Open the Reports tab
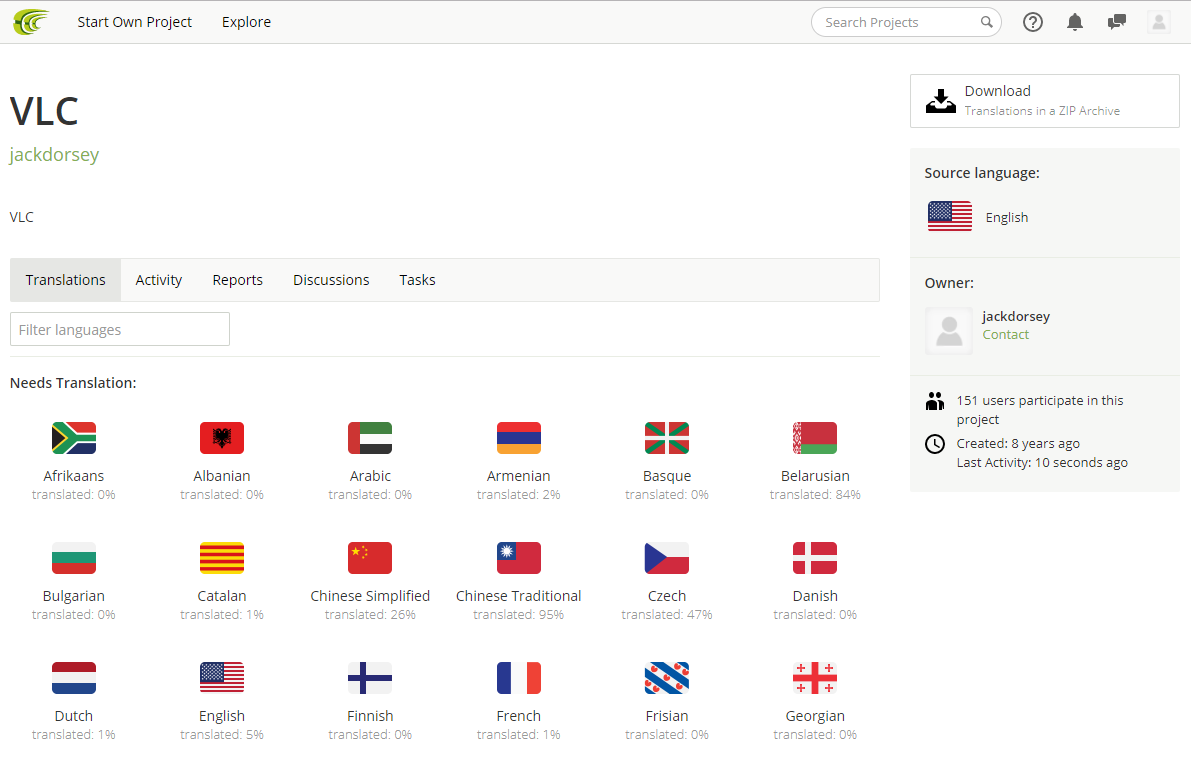 238,280
